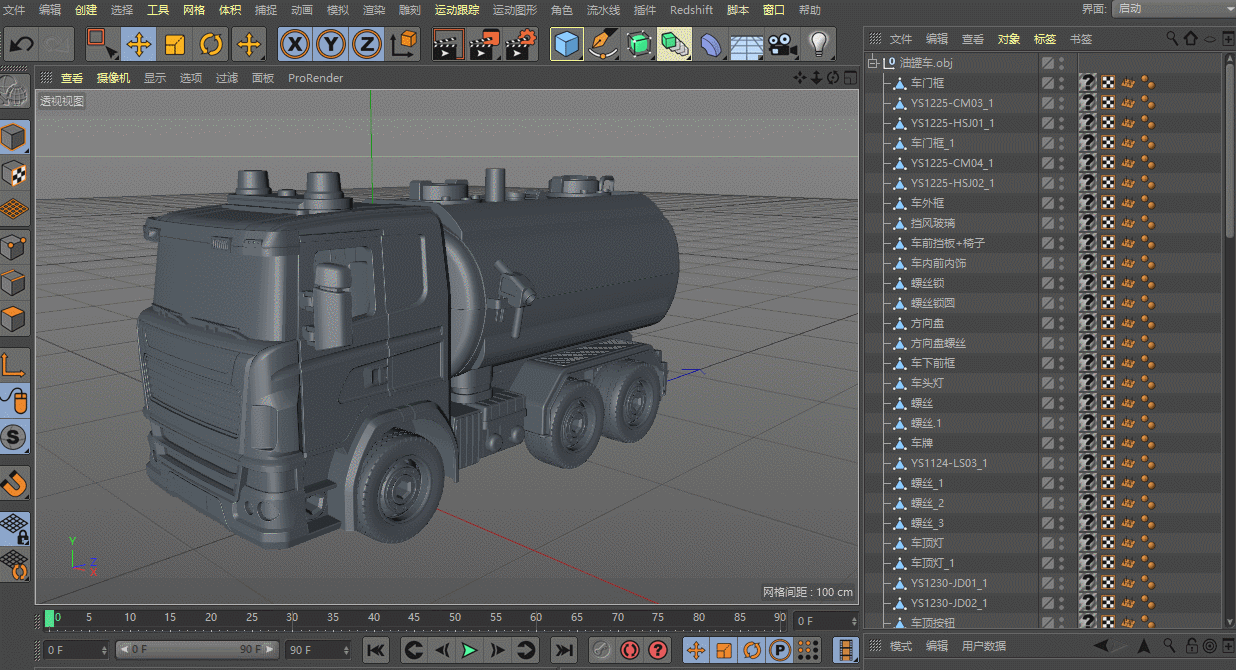This screenshot has width=1236, height=670.
Task: Open Edit Render Settings clapperboard with gear
Action: point(521,44)
